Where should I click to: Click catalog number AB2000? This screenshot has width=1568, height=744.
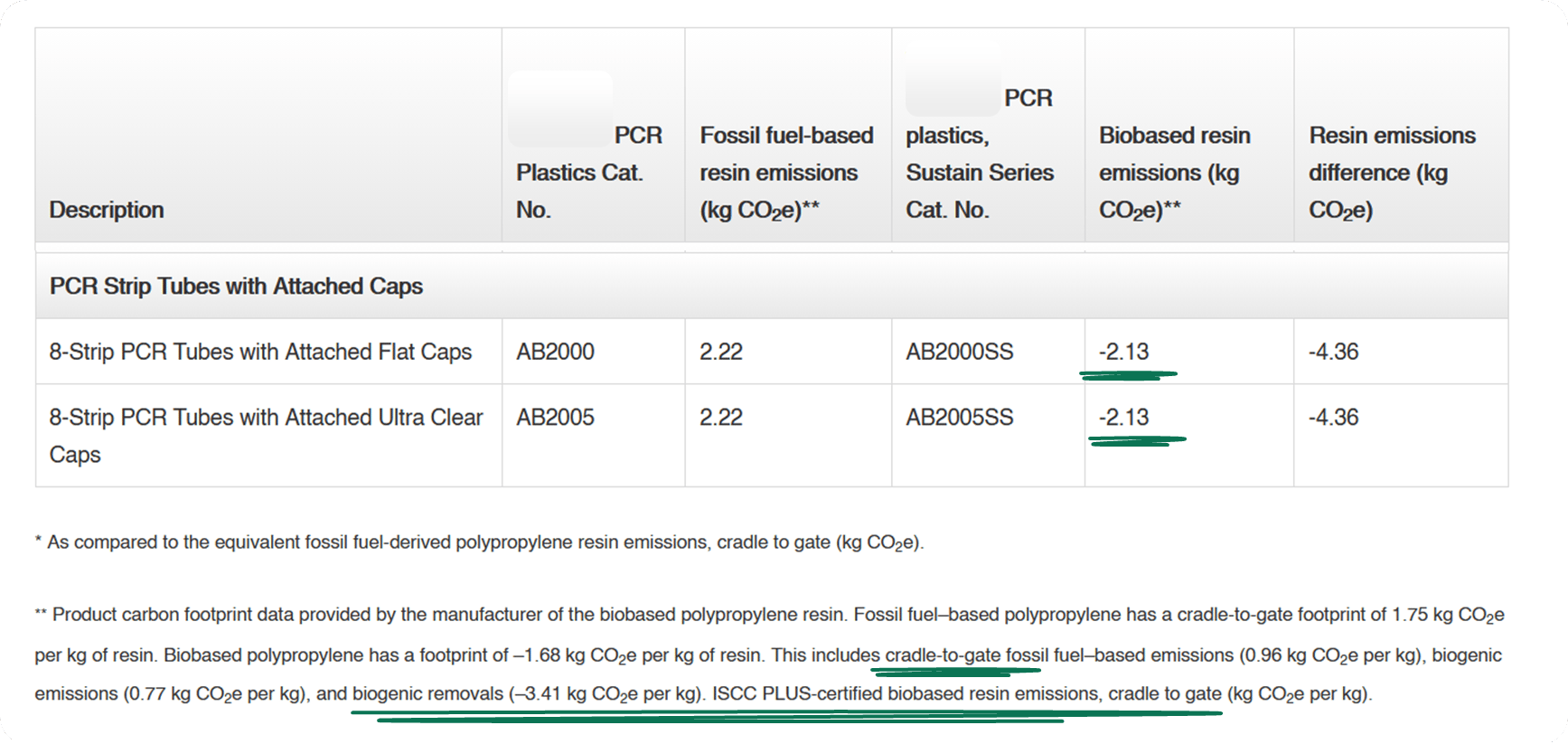[555, 352]
